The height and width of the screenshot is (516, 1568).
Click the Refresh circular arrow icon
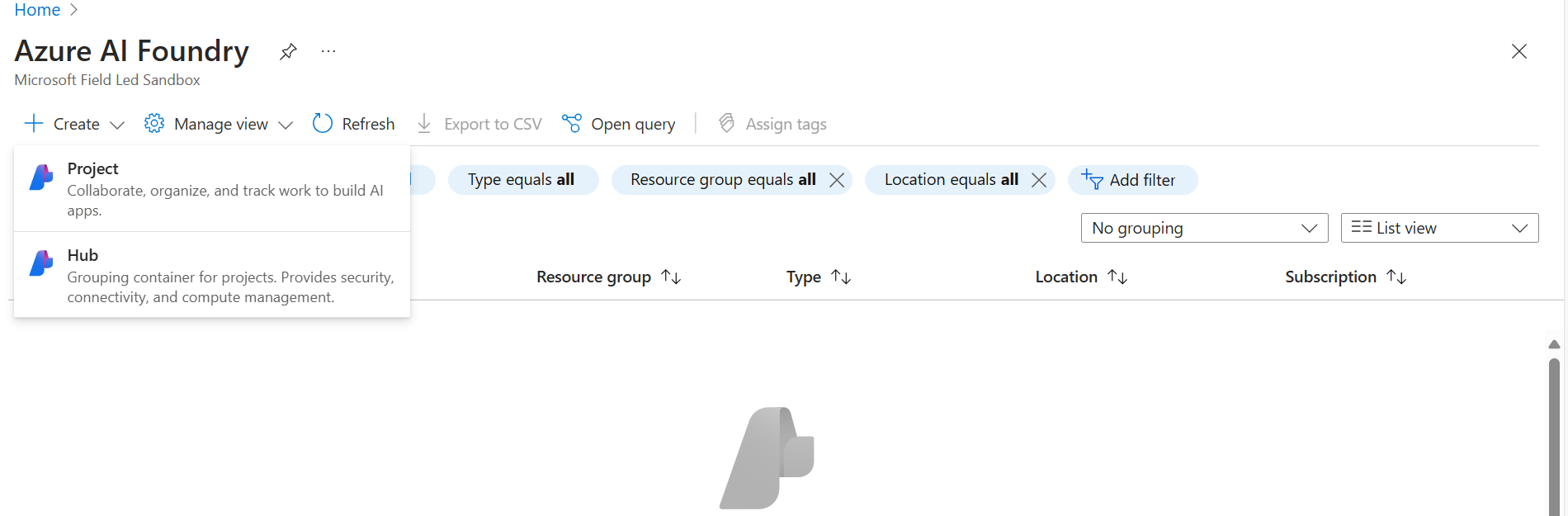click(323, 124)
